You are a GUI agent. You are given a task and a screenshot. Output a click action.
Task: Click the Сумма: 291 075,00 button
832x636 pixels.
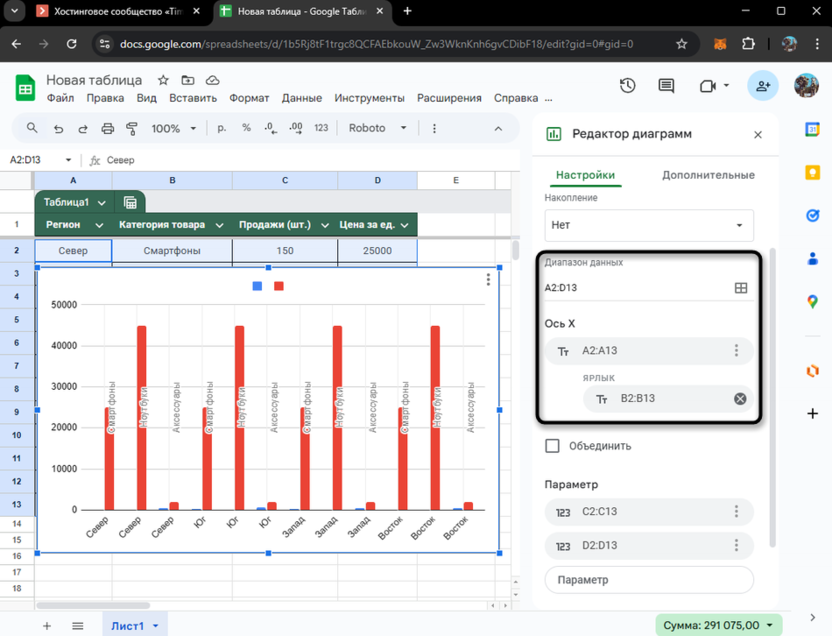719,625
